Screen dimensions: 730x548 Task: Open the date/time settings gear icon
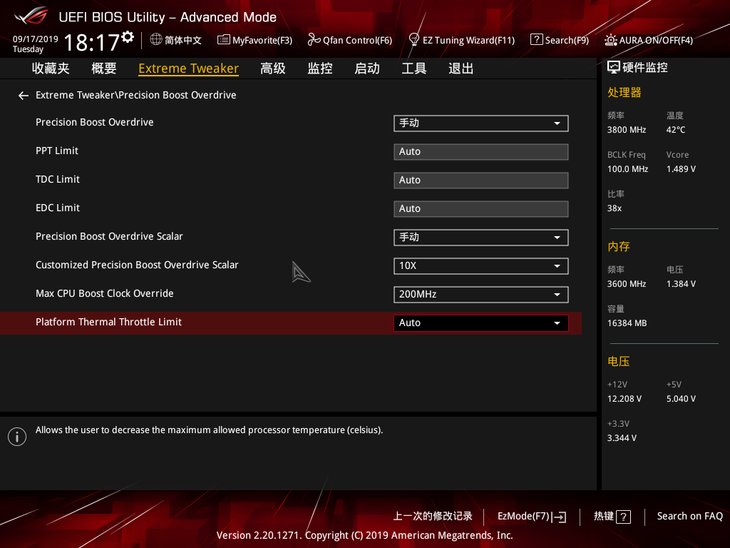pyautogui.click(x=128, y=37)
